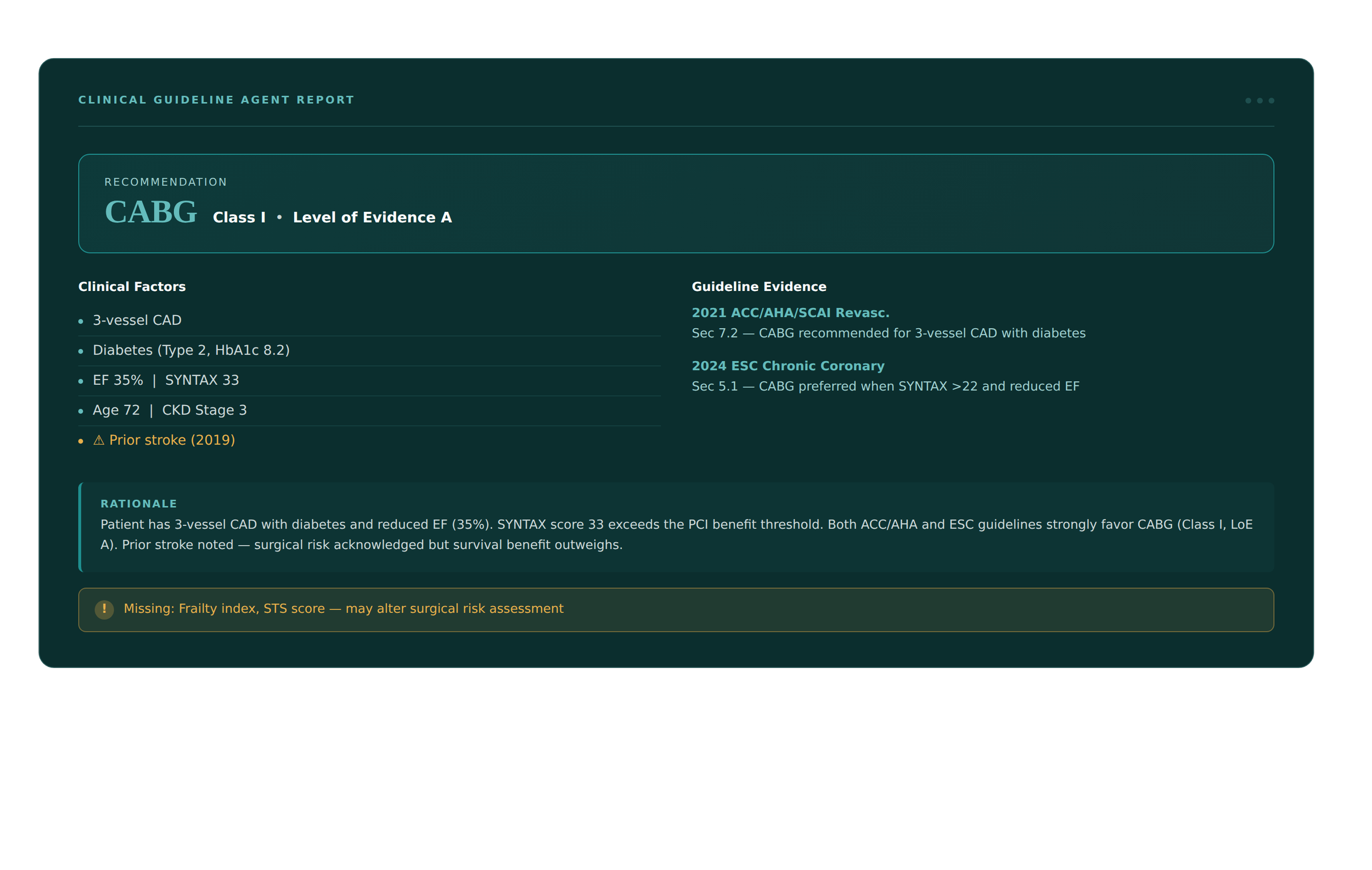Click the bullet beside Diabetes entry
Image resolution: width=1372 pixels, height=870 pixels.
[80, 351]
